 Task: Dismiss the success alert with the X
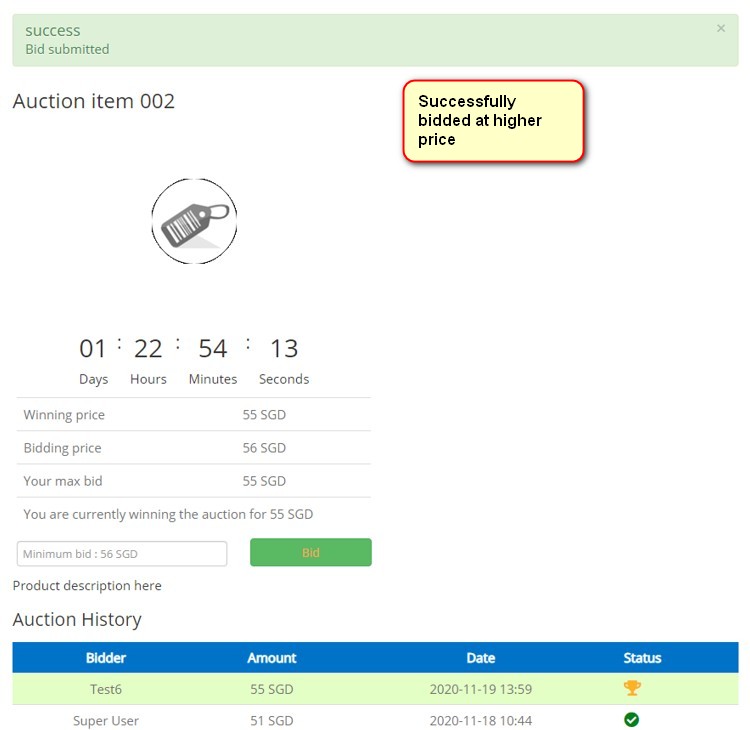(x=721, y=29)
